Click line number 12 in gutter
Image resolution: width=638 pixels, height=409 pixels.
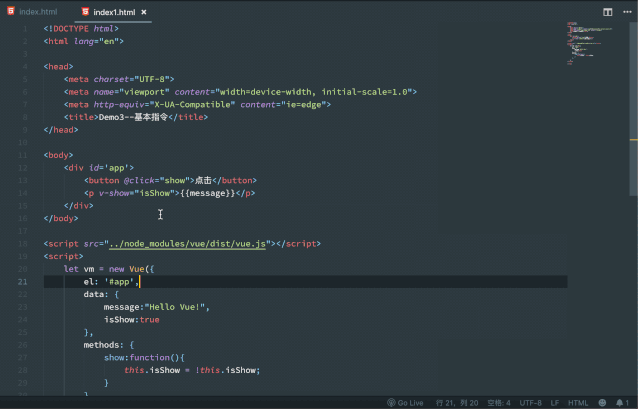tap(23, 168)
